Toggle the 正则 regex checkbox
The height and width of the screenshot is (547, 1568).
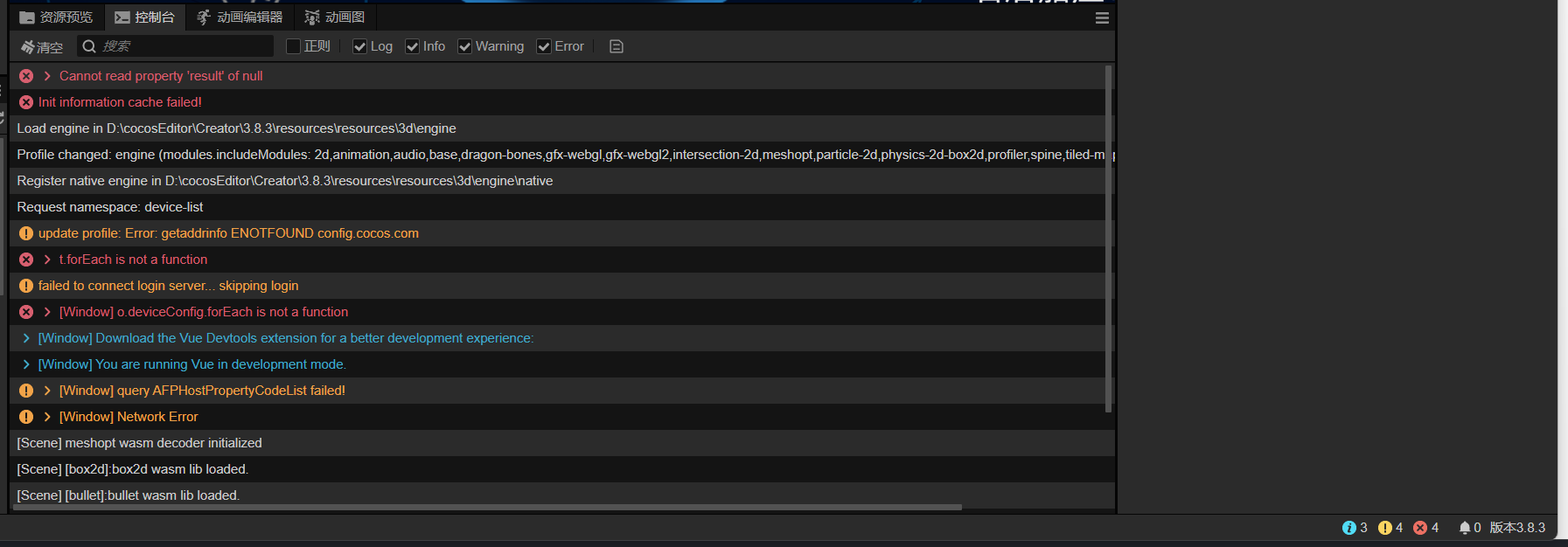(x=294, y=46)
